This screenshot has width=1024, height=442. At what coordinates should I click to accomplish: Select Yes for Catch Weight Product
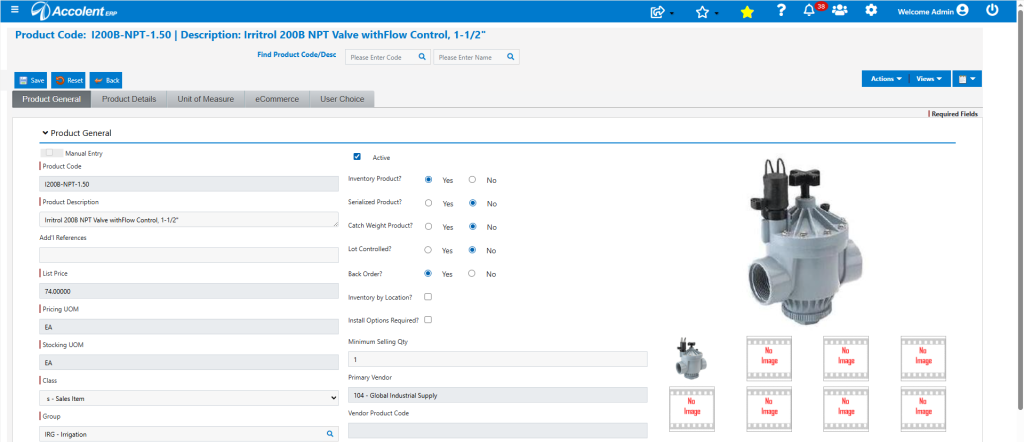428,227
